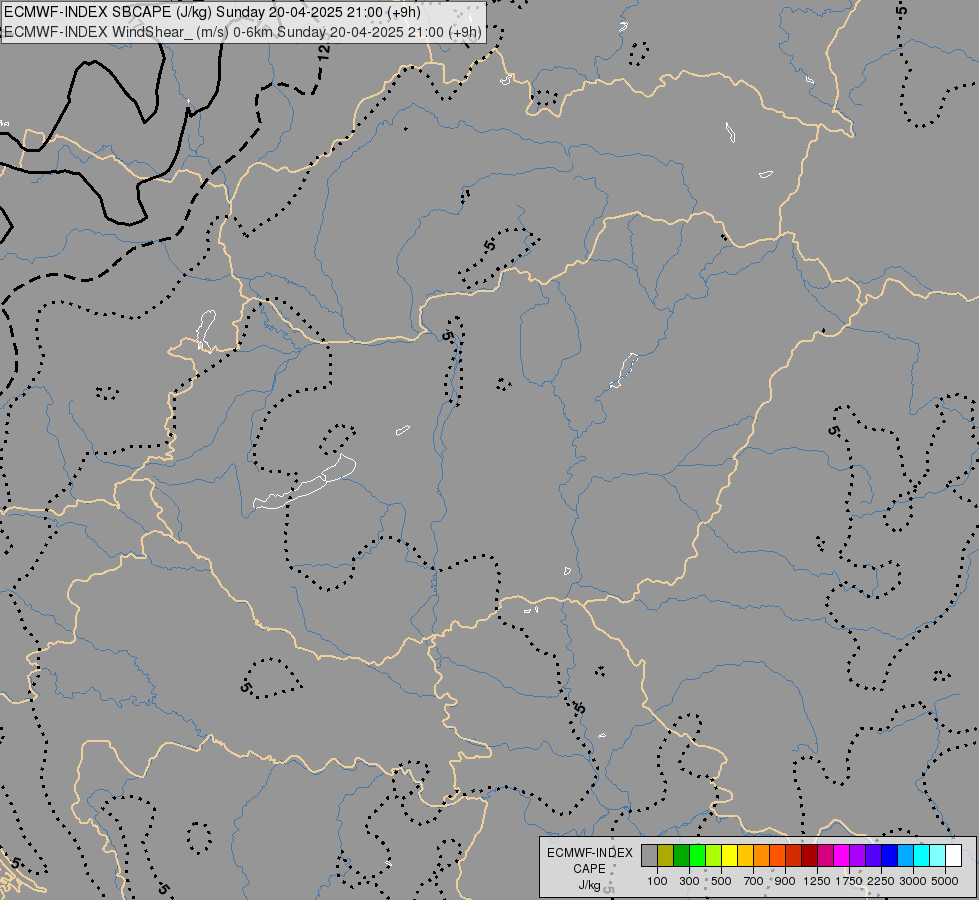Click the CAPE label in the legend
Viewport: 979px width, 900px height.
click(589, 869)
